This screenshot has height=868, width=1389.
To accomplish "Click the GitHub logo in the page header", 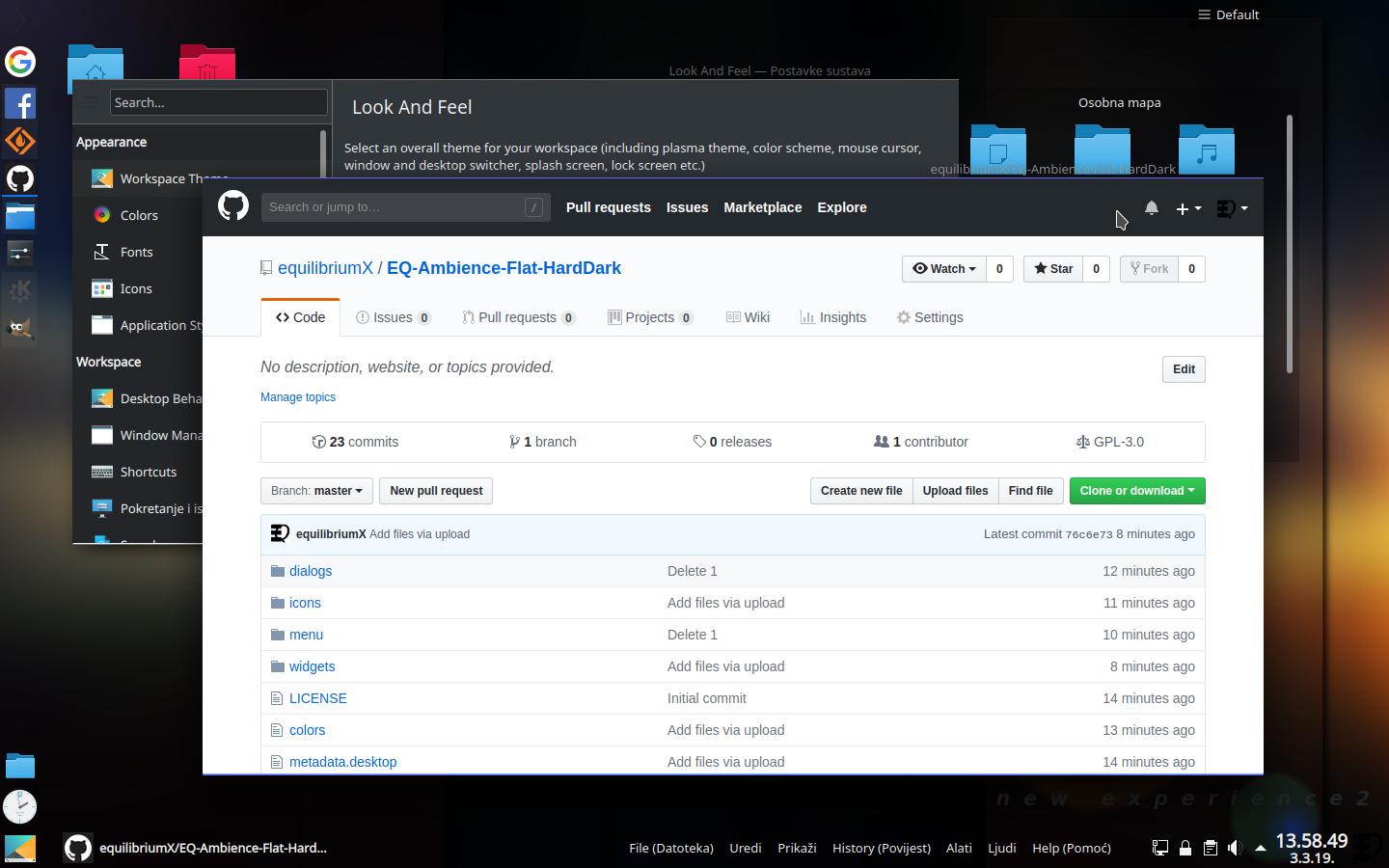I will point(233,205).
